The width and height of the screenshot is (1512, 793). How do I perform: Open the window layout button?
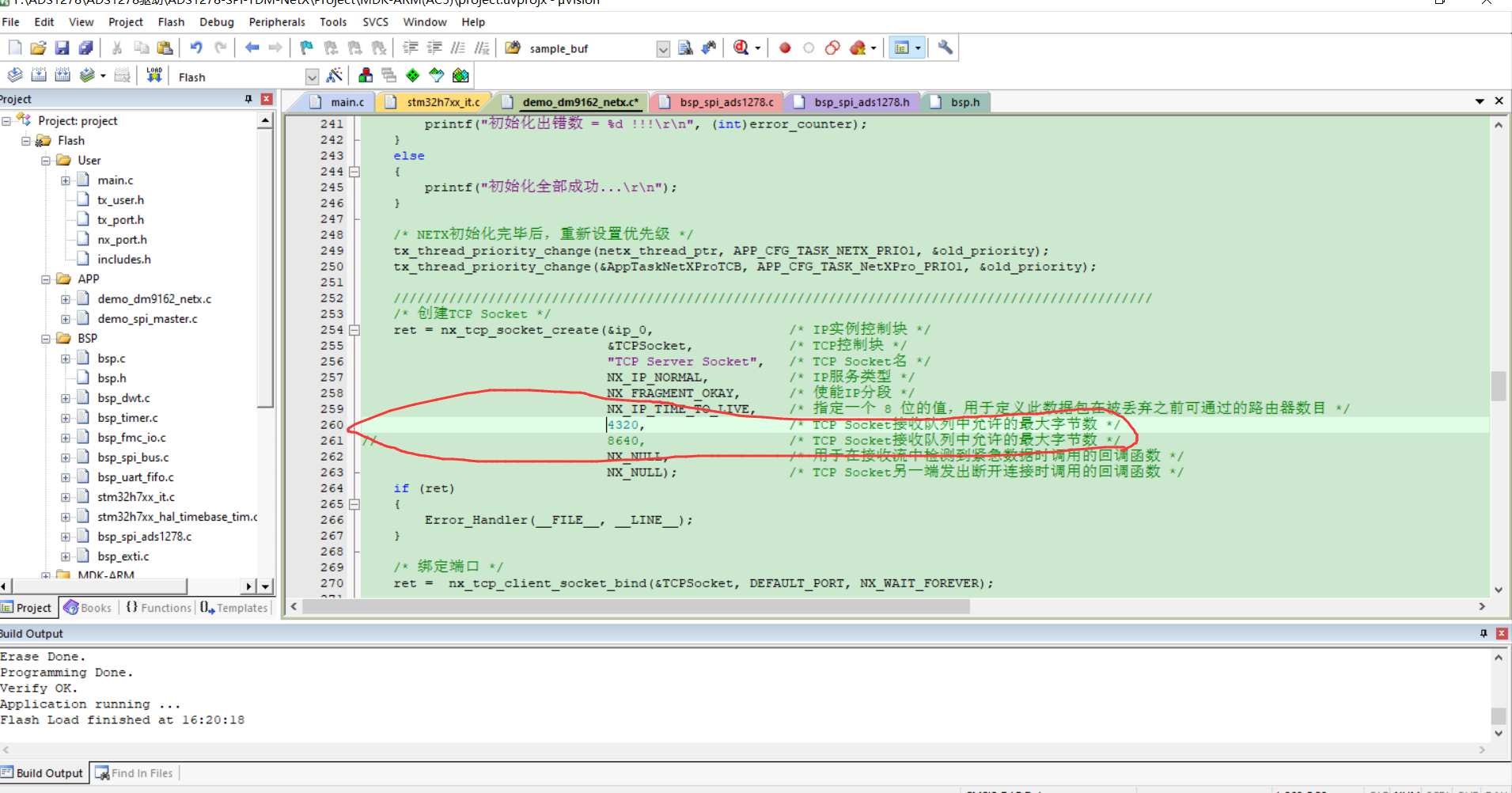901,48
